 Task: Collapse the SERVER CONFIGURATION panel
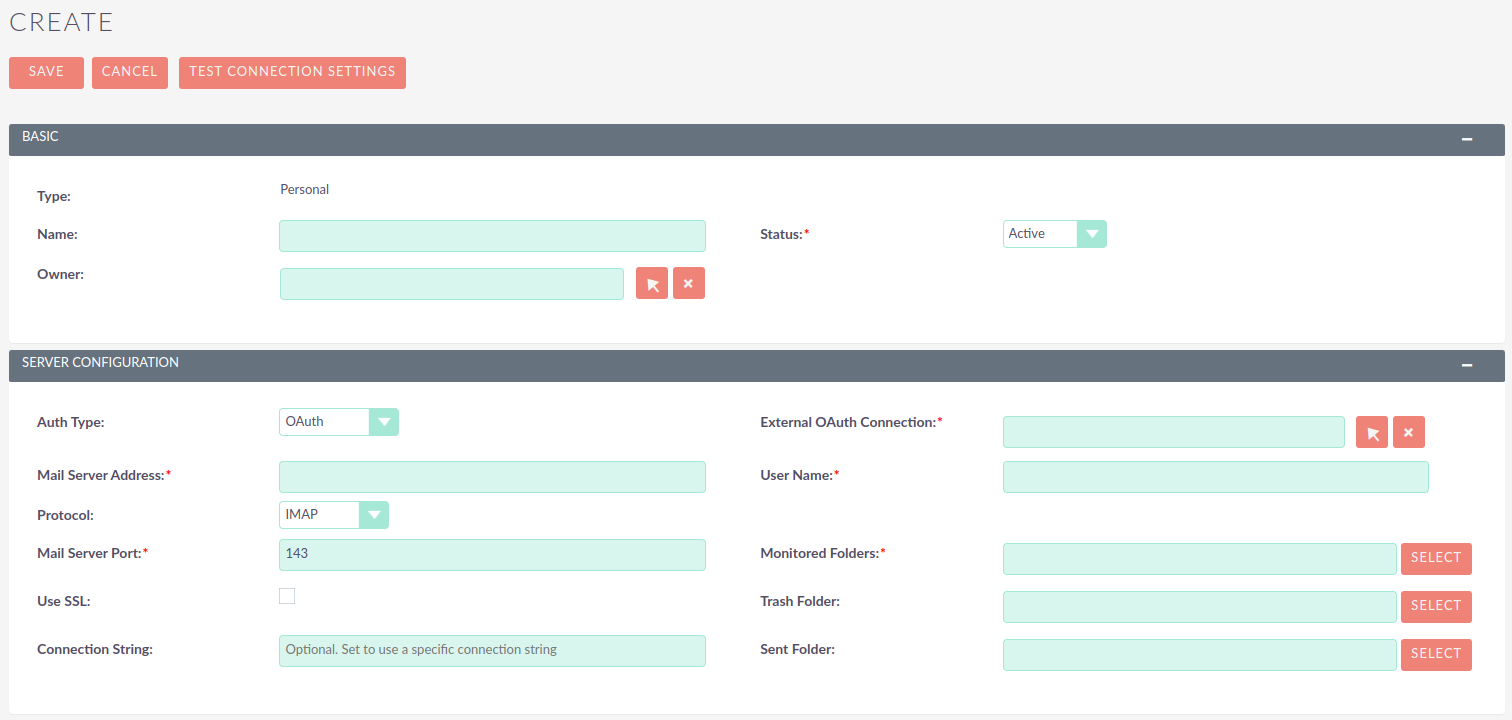tap(1467, 365)
